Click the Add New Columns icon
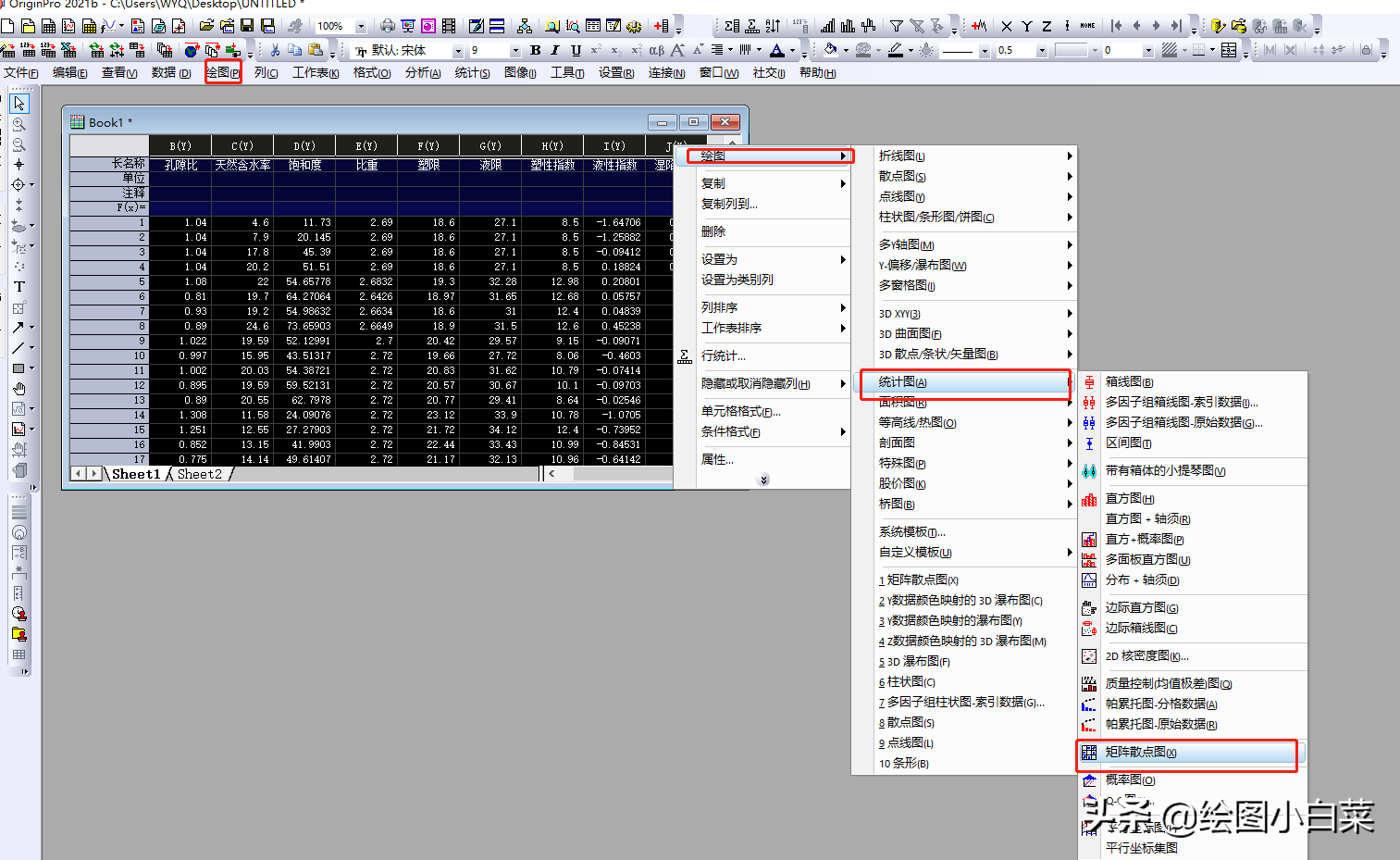Viewport: 1400px width, 860px height. [x=661, y=26]
